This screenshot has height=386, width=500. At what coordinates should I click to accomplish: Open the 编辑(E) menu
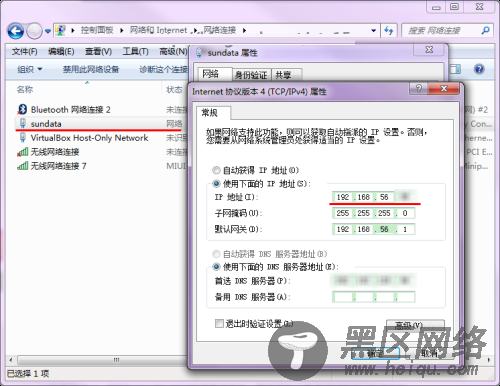coord(61,51)
